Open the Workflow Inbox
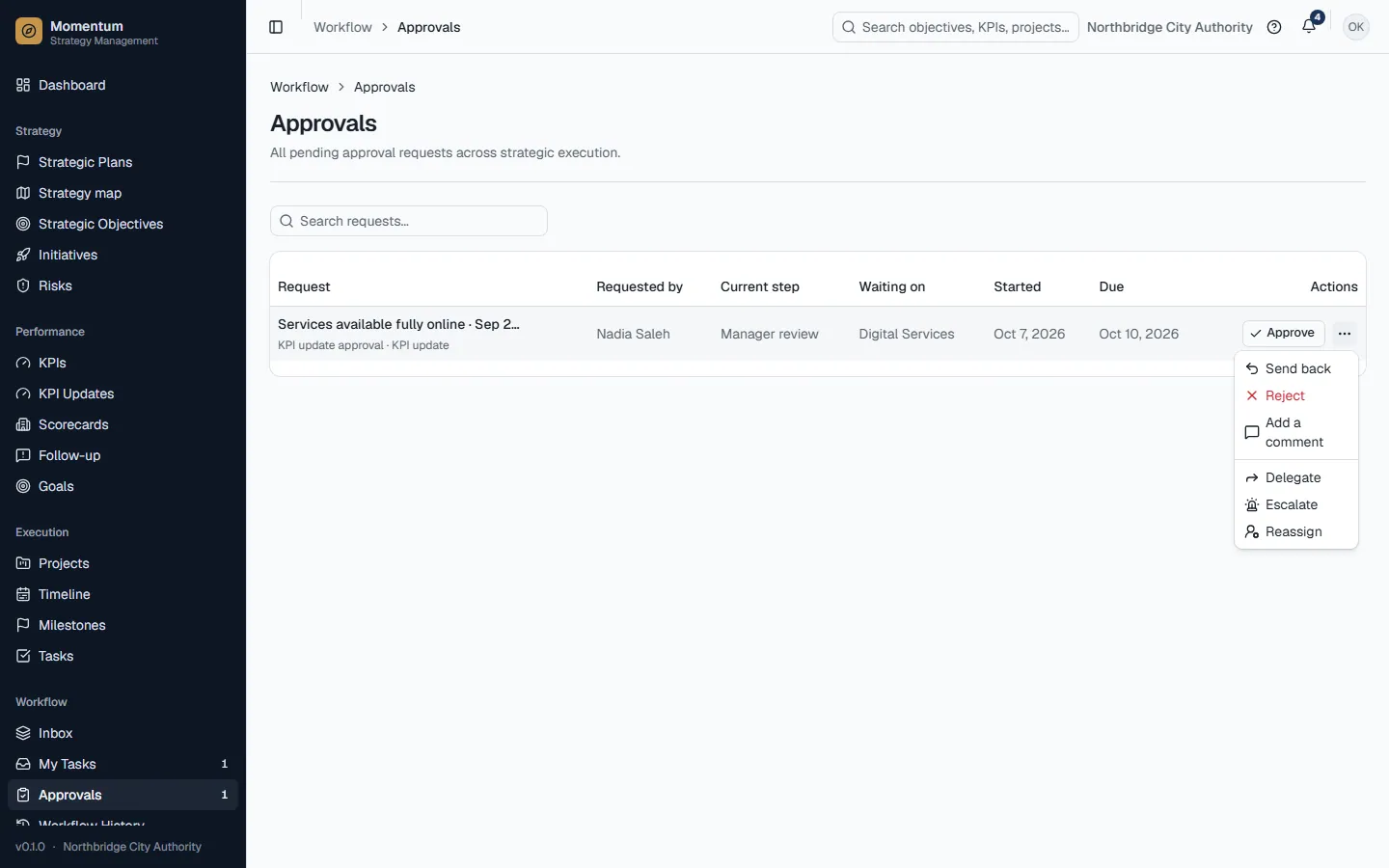Image resolution: width=1389 pixels, height=868 pixels. (x=123, y=733)
